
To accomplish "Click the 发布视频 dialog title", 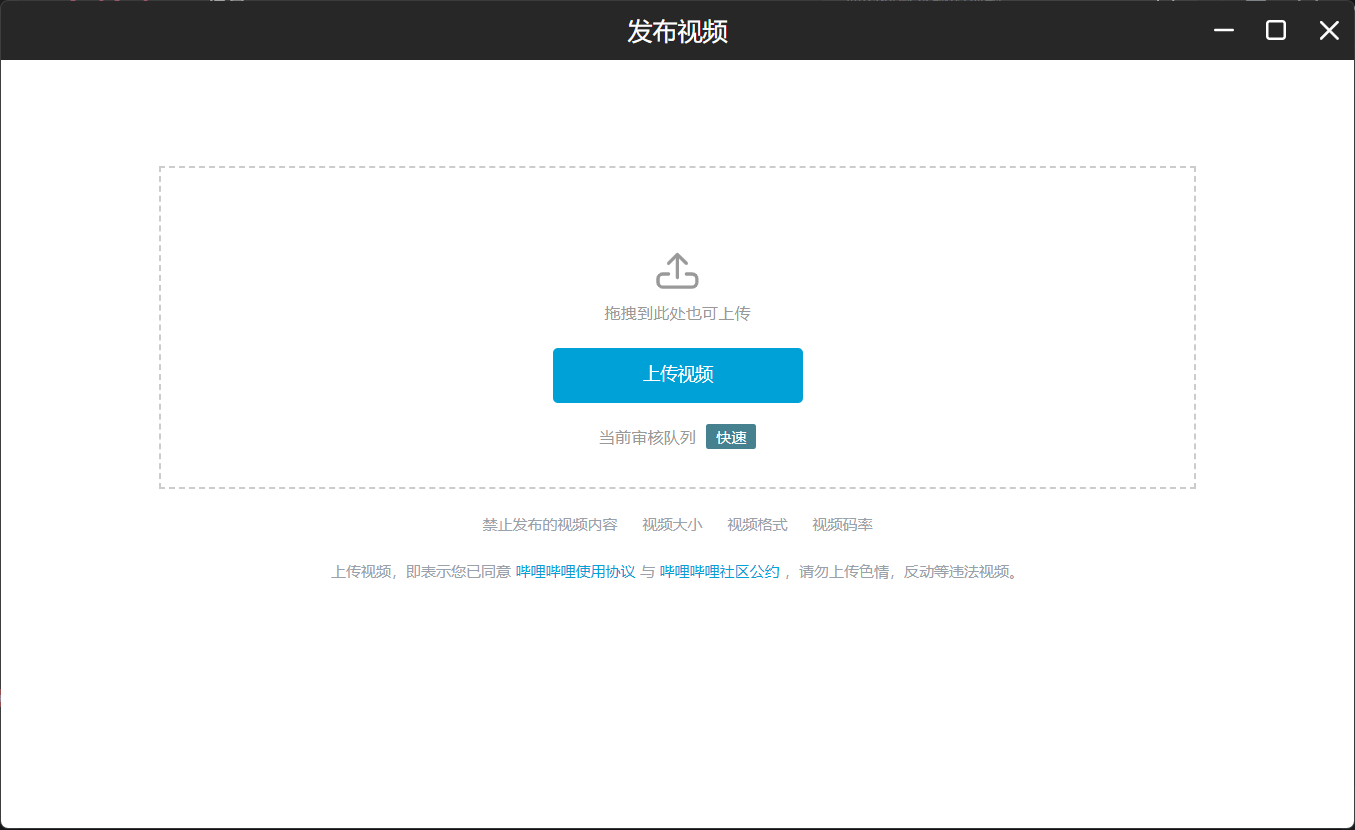I will [x=677, y=31].
